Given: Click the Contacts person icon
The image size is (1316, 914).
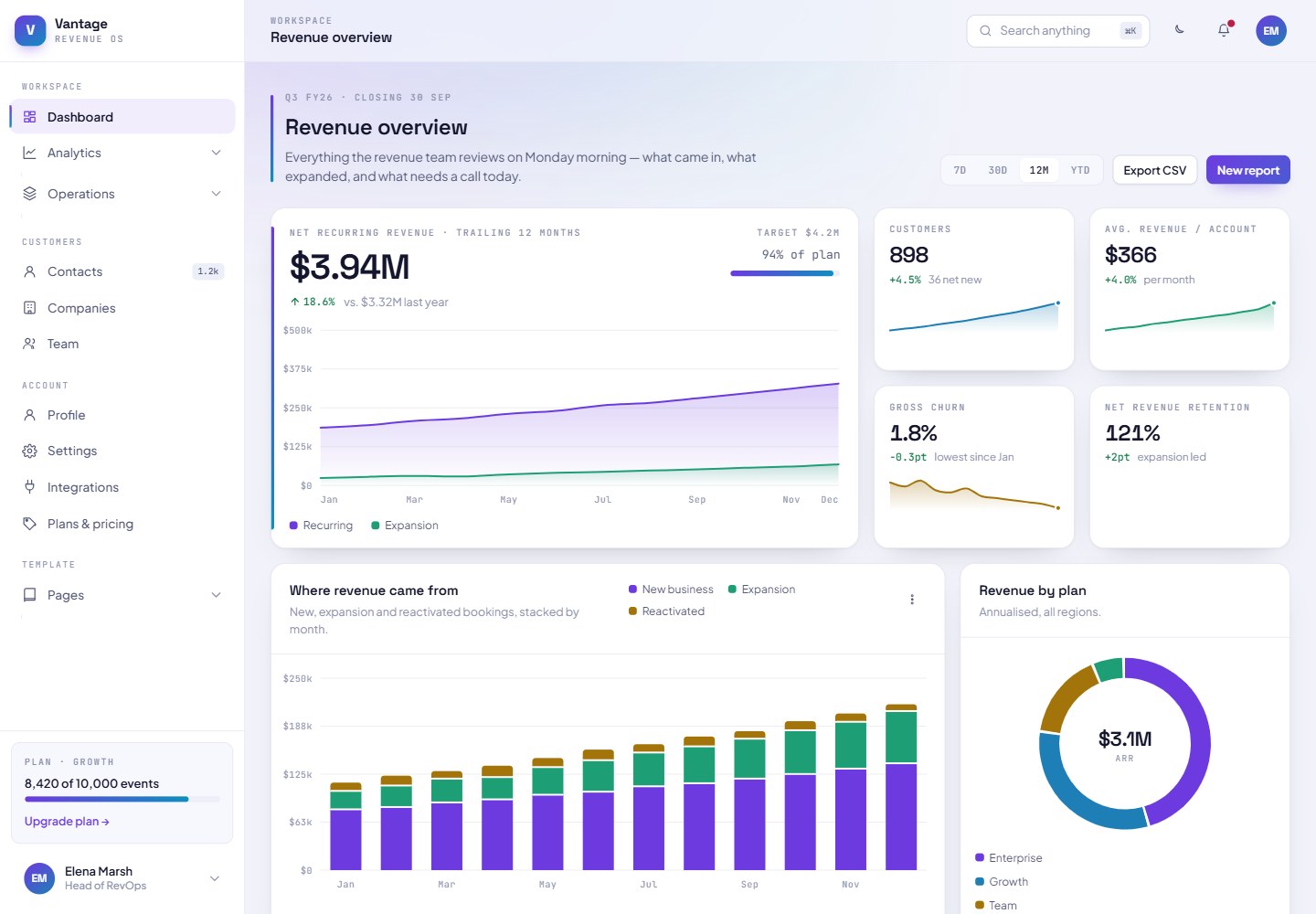Looking at the screenshot, I should tap(29, 271).
